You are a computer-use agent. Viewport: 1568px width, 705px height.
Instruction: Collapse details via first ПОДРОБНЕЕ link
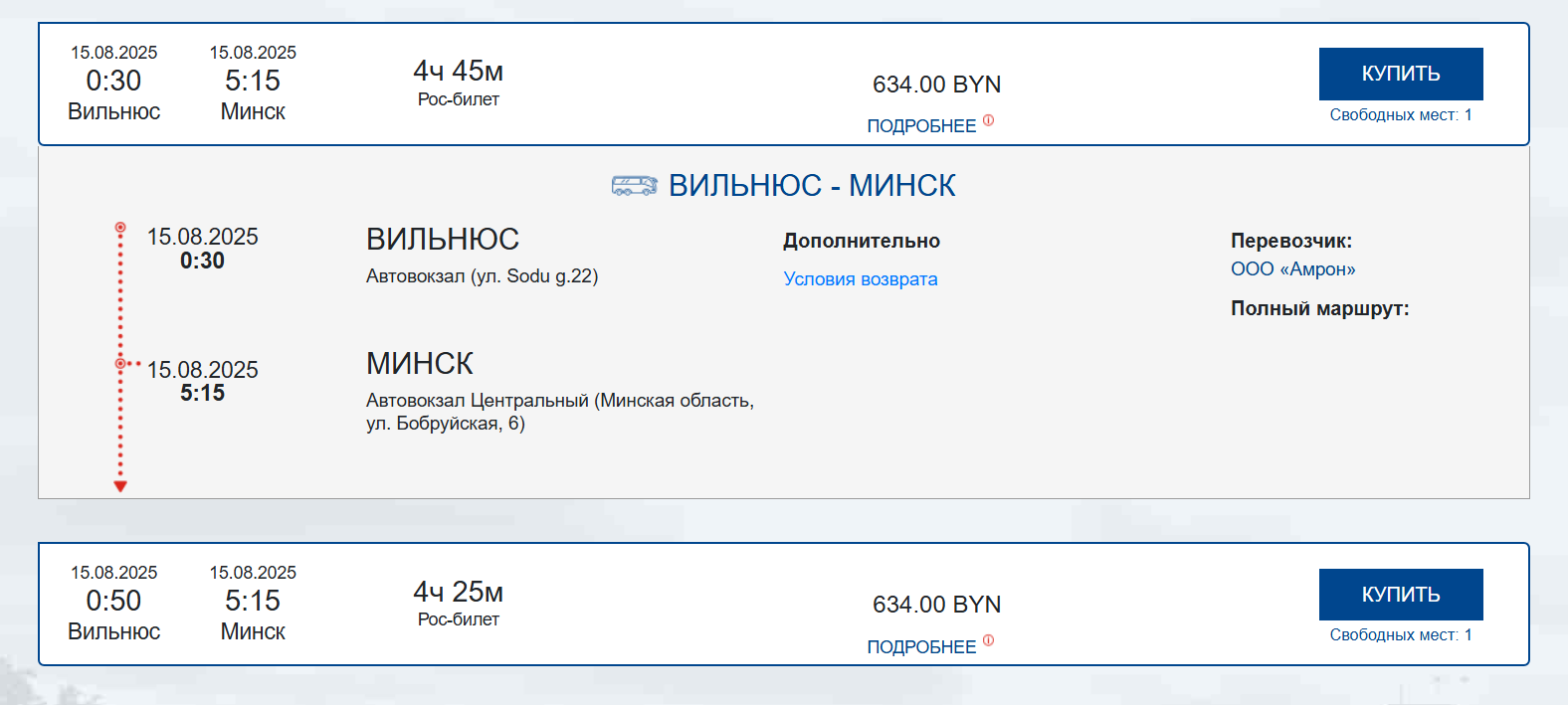tap(921, 126)
